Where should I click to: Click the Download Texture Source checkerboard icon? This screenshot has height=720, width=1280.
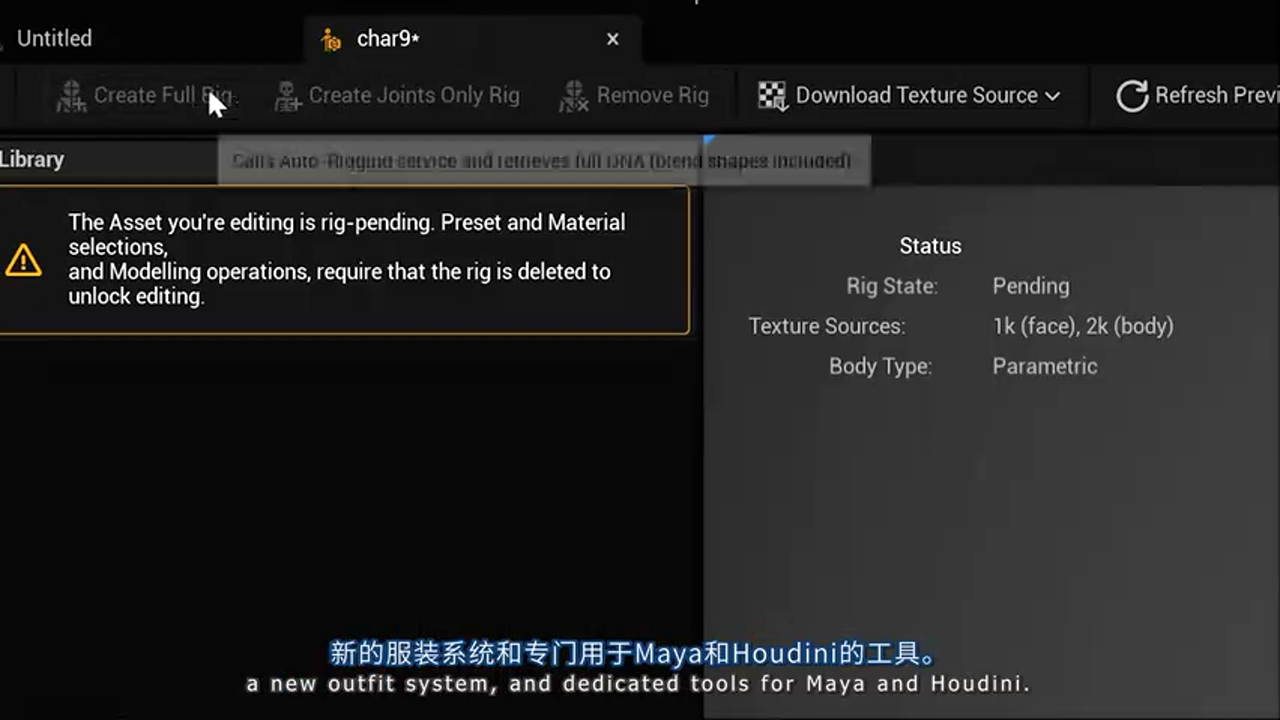coord(771,95)
